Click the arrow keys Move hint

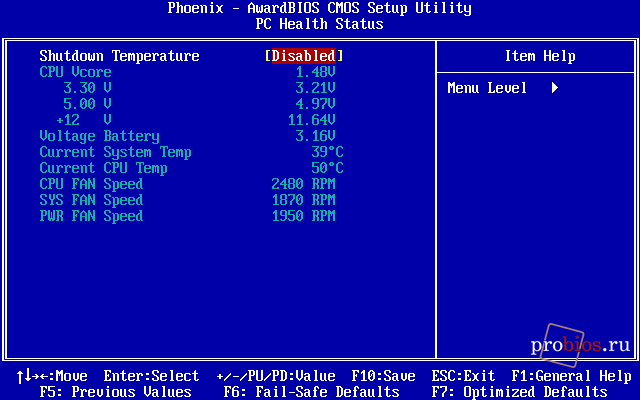click(52, 376)
